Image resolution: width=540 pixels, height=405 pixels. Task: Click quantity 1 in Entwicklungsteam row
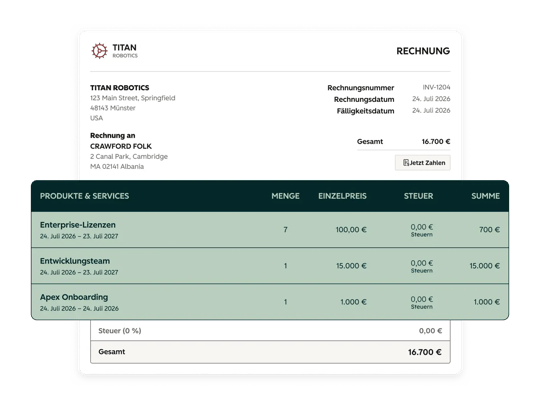(285, 266)
